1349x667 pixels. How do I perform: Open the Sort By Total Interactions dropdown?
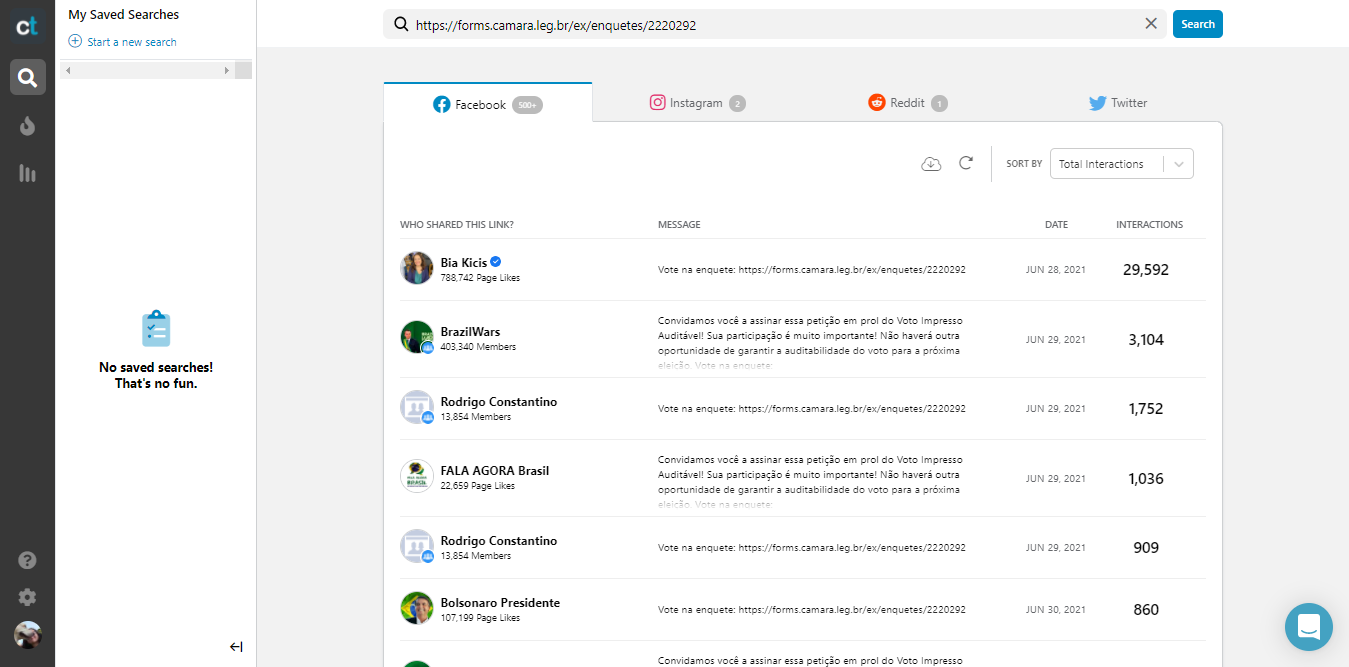[1121, 164]
